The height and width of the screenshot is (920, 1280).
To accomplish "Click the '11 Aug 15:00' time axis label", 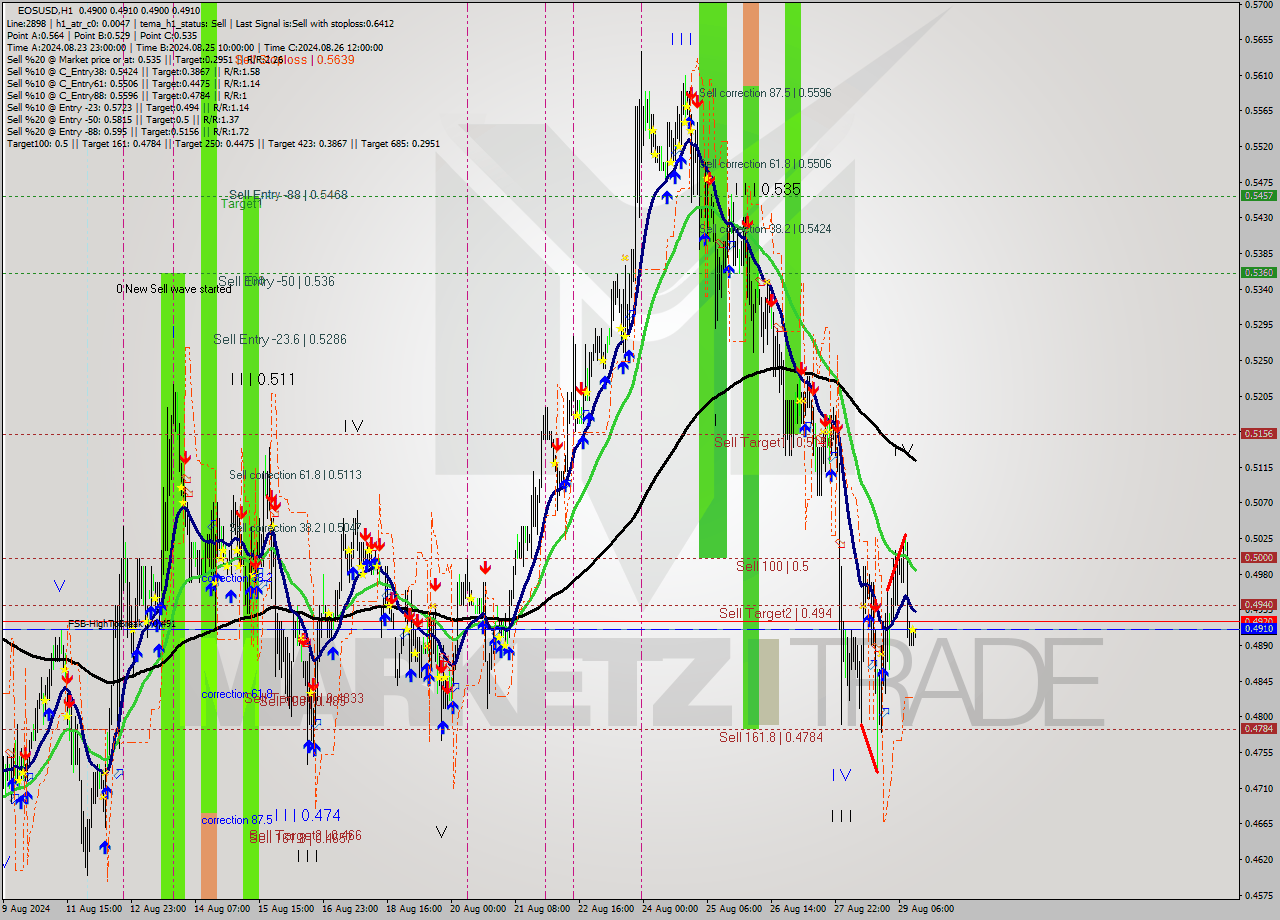I will click(94, 909).
